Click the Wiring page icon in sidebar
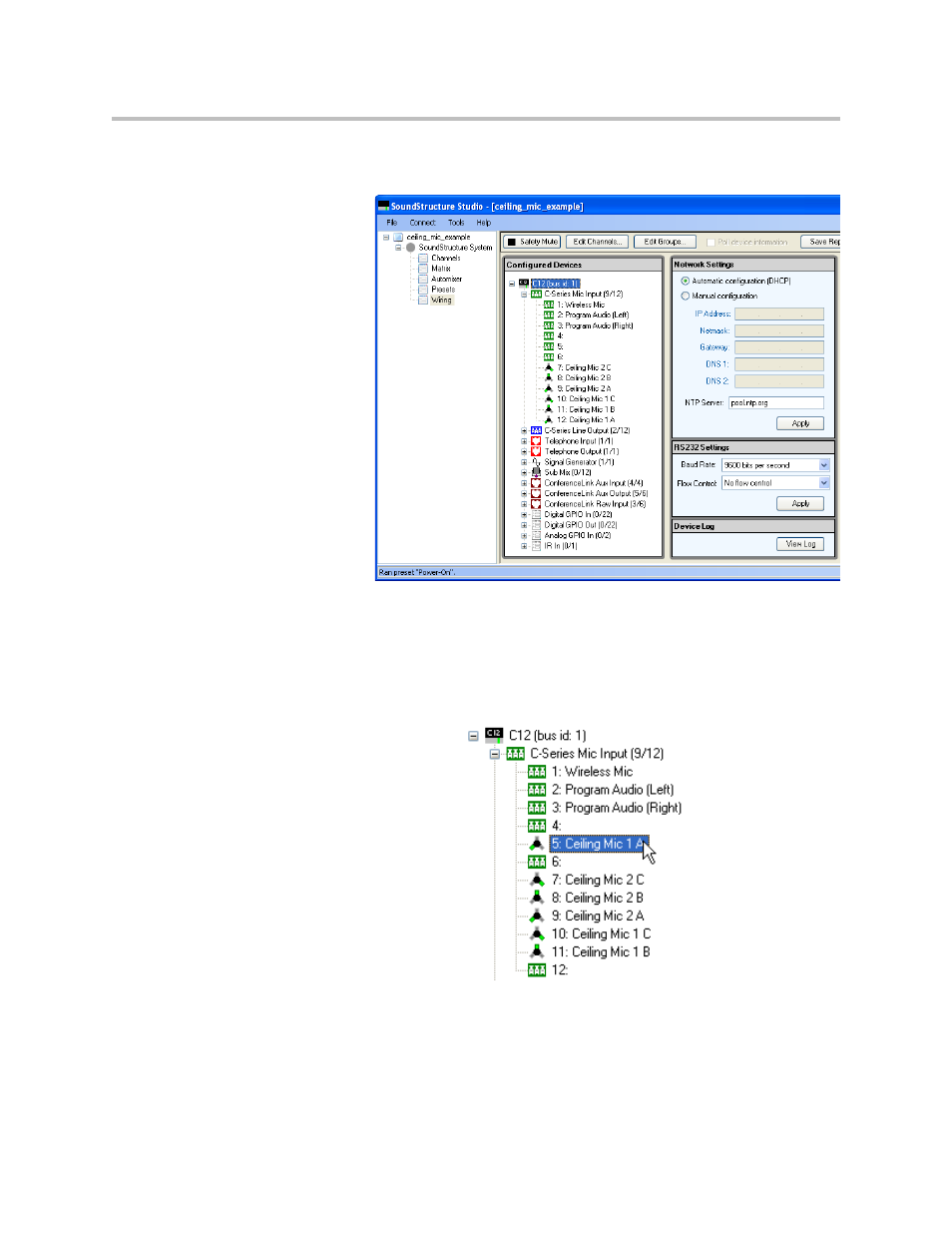This screenshot has height=1233, width=952. (x=423, y=300)
